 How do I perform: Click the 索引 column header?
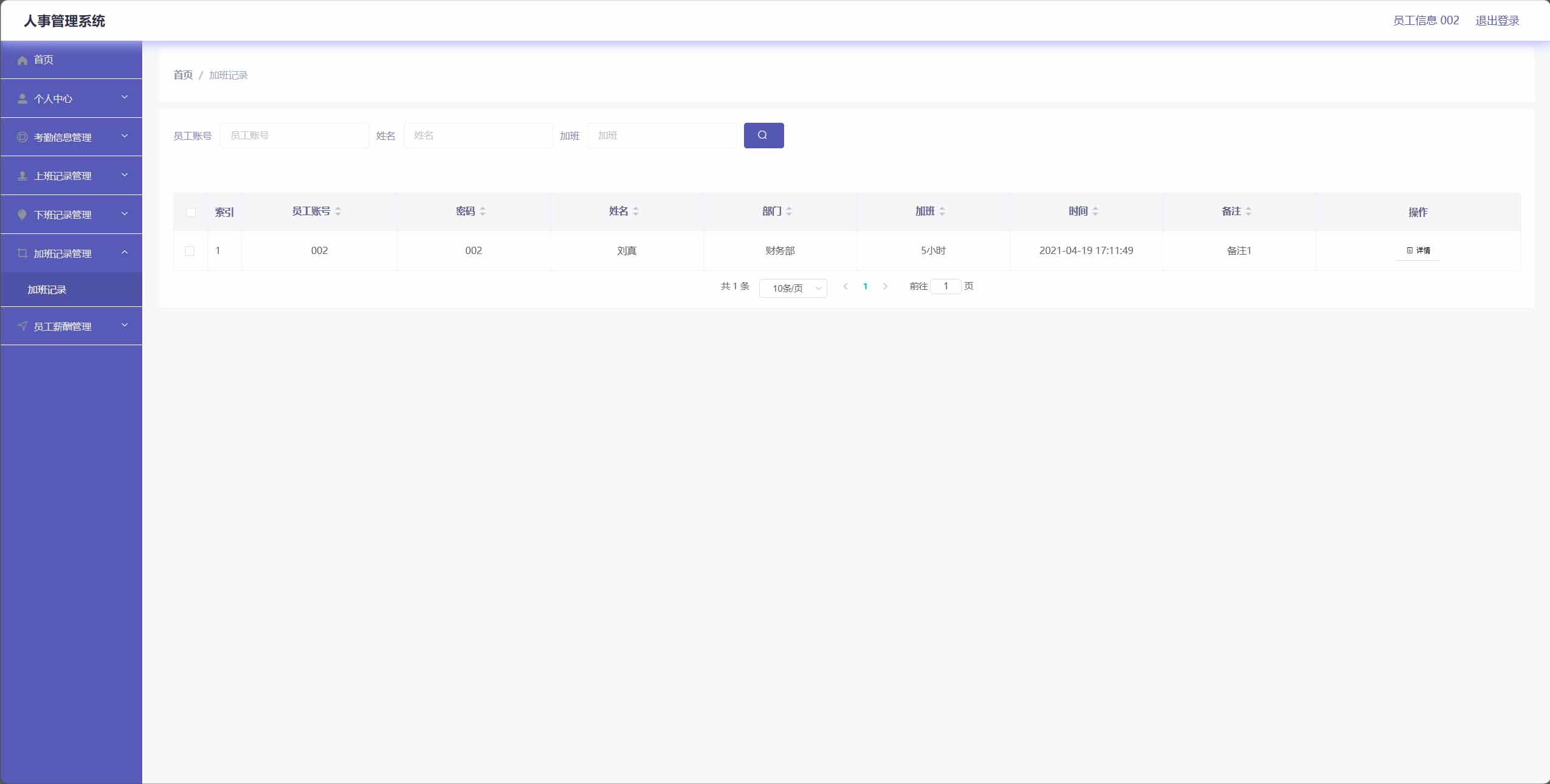coord(224,212)
